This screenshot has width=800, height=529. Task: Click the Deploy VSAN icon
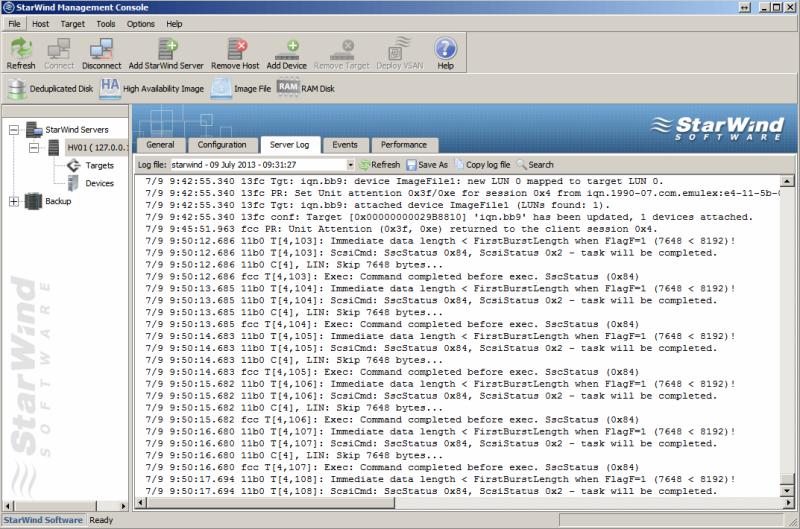[399, 53]
